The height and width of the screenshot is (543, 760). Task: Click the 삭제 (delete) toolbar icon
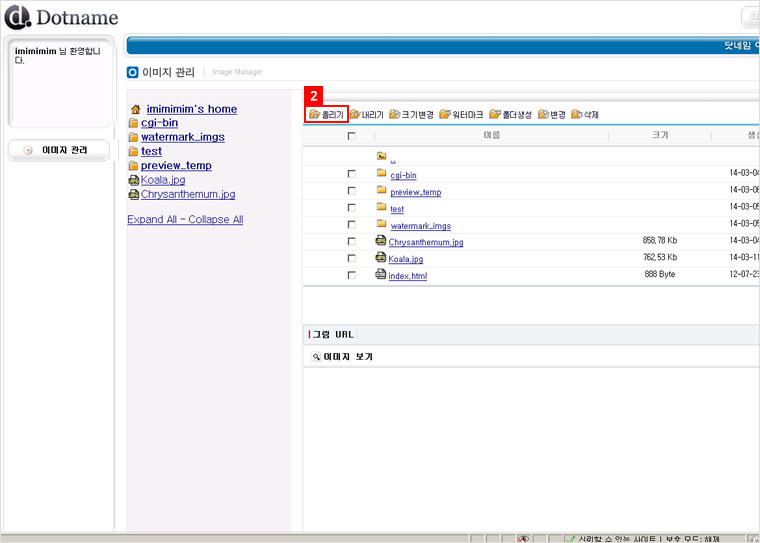(x=585, y=115)
